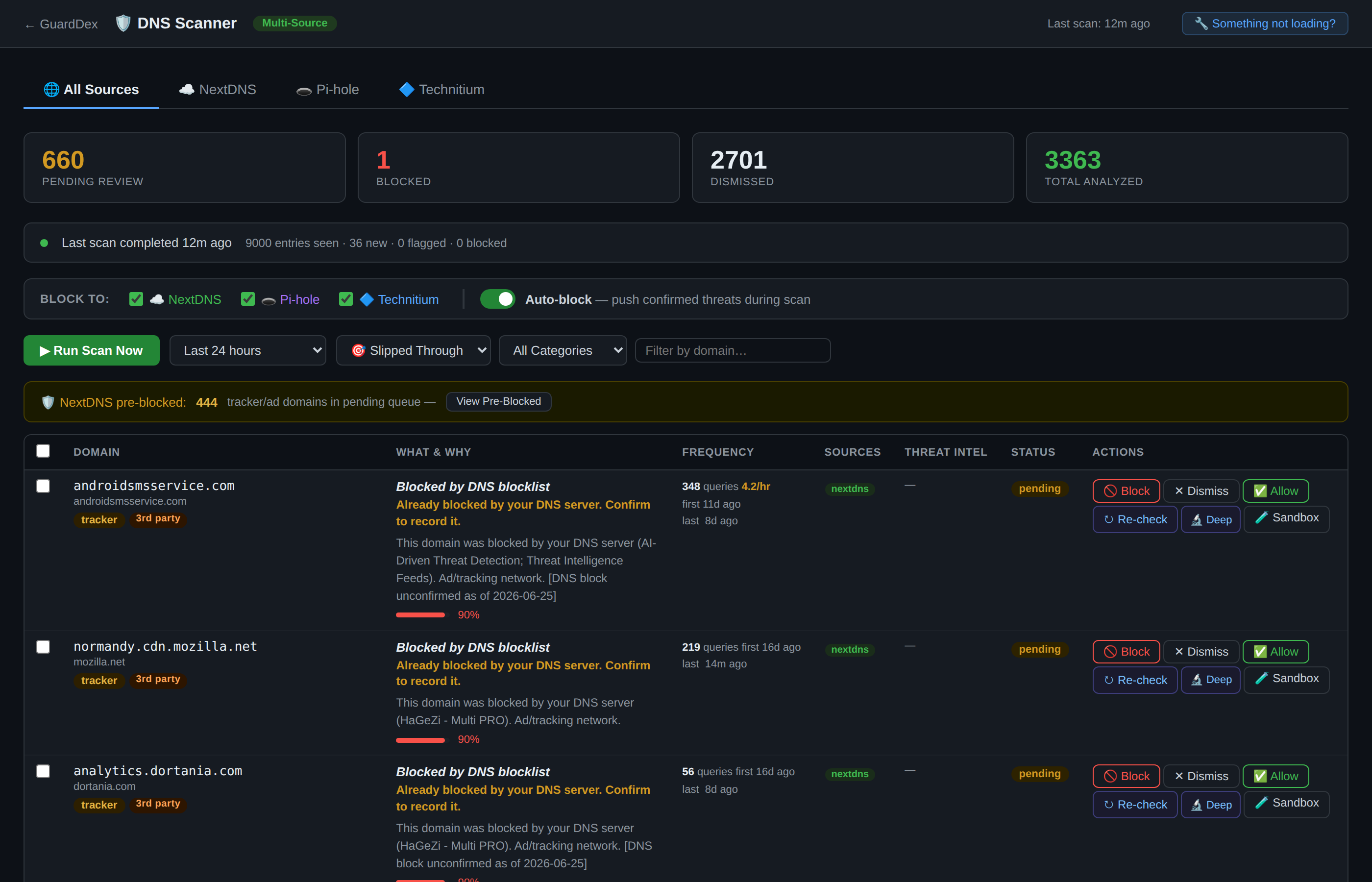Switch to All Sources tab
1372x882 pixels.
pos(91,89)
